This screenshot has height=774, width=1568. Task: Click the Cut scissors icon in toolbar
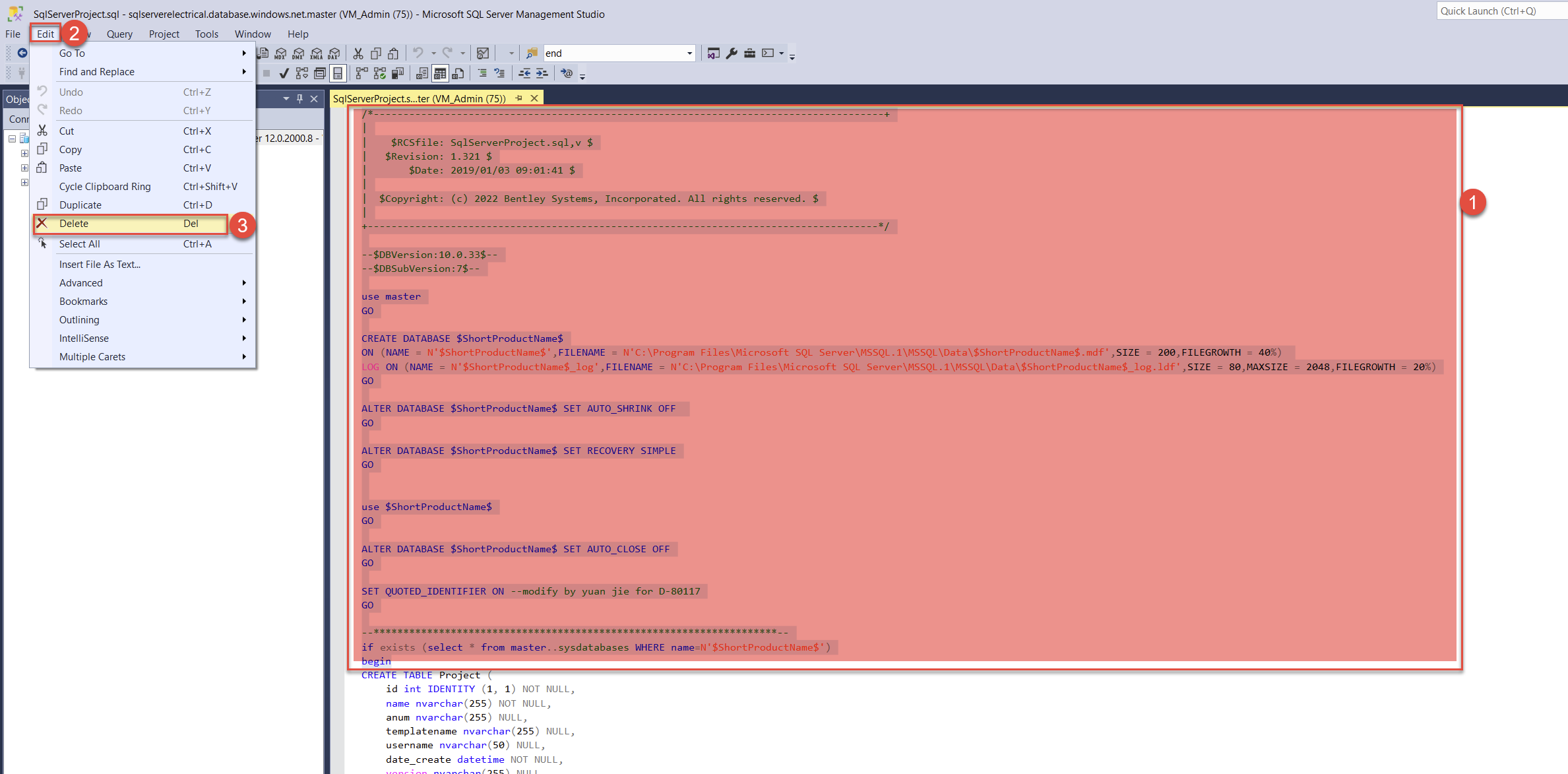click(358, 53)
